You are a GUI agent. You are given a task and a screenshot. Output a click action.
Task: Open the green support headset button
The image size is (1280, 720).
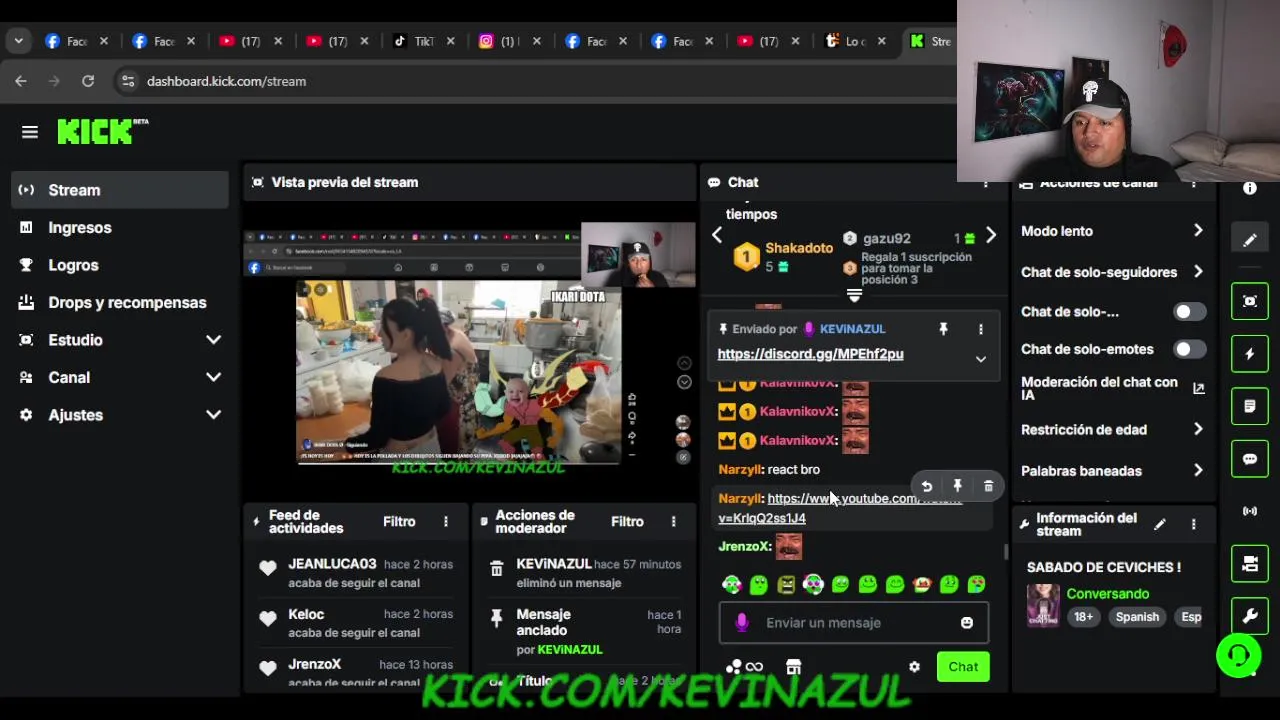point(1239,656)
